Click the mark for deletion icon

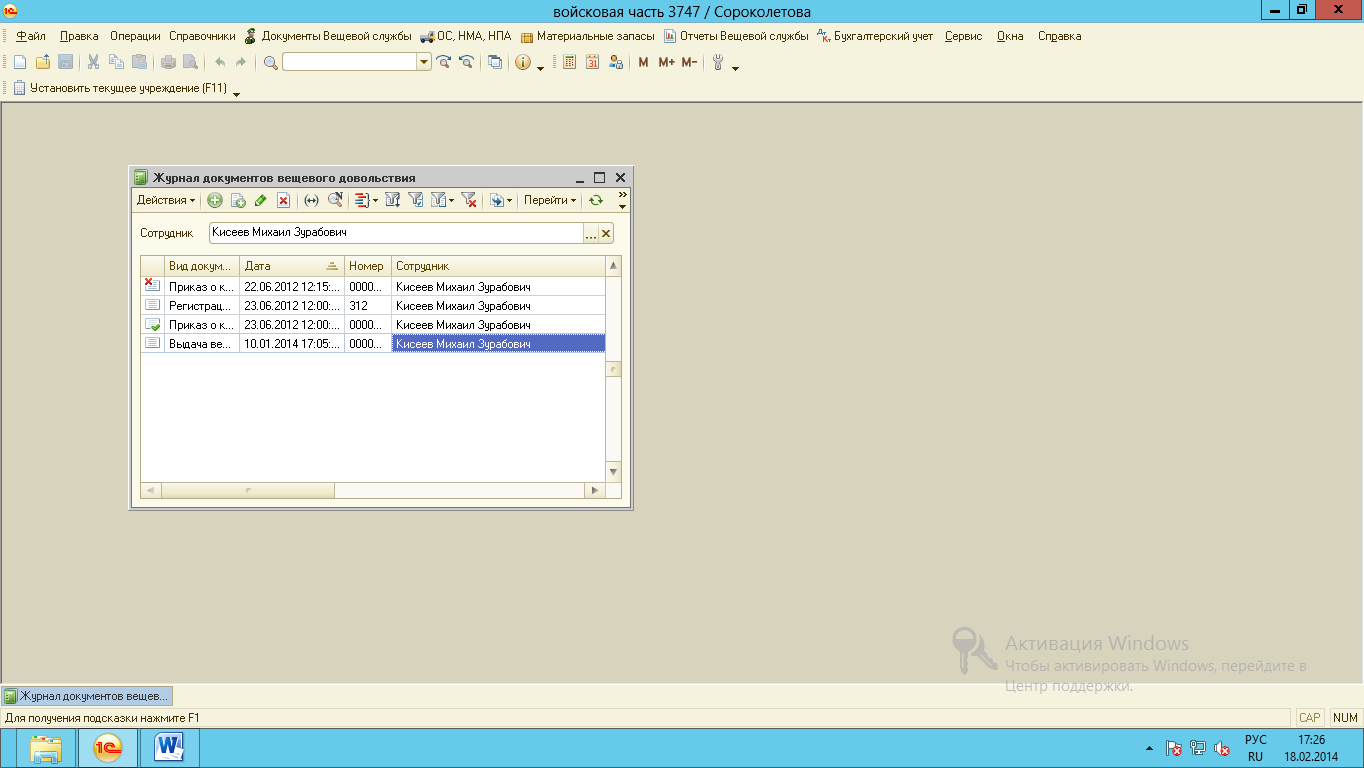283,200
